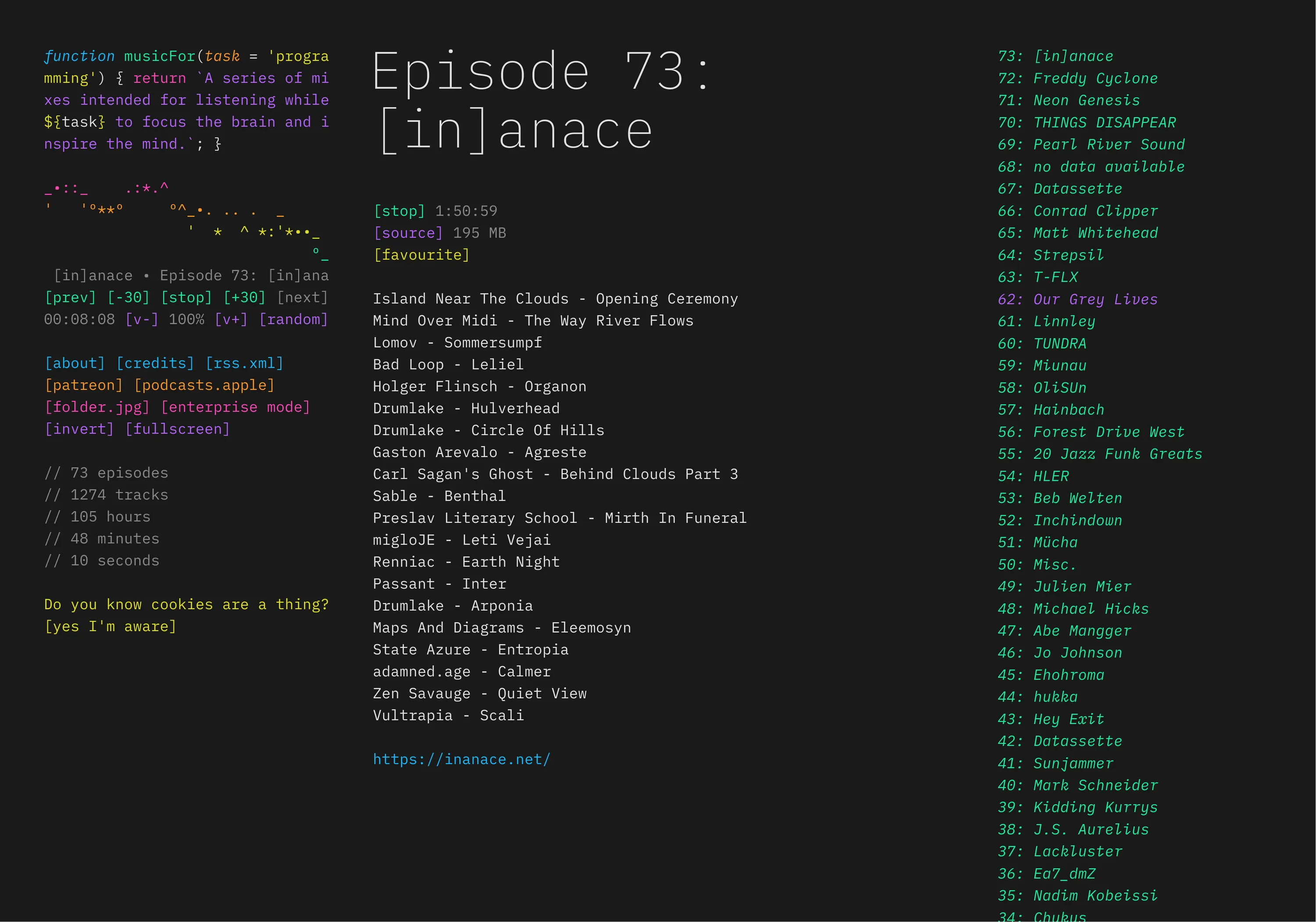This screenshot has height=922, width=1316.
Task: Open episode 70: THINGS DISAPPEAR
Action: (1087, 122)
